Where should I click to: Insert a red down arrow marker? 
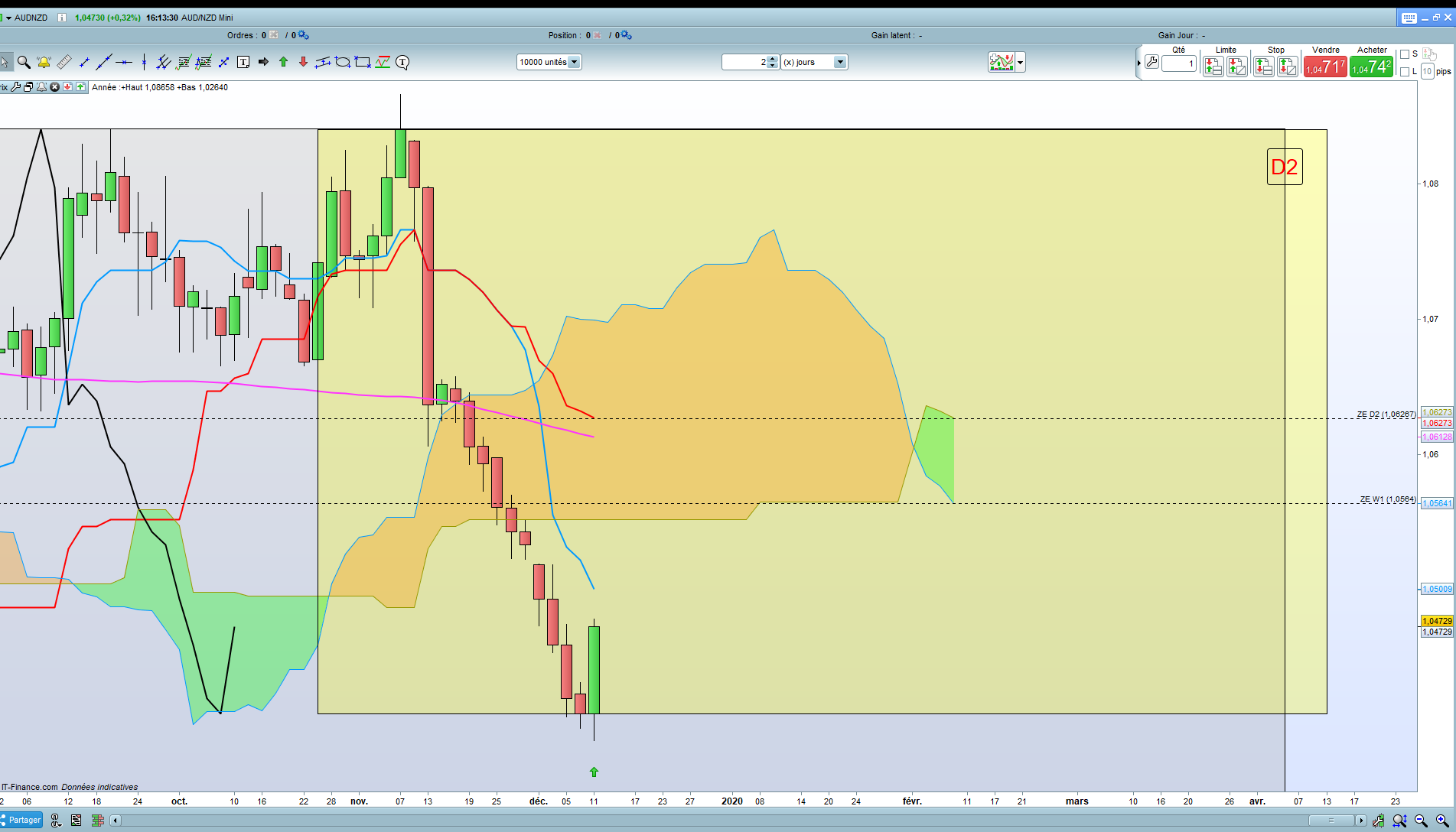pyautogui.click(x=303, y=62)
